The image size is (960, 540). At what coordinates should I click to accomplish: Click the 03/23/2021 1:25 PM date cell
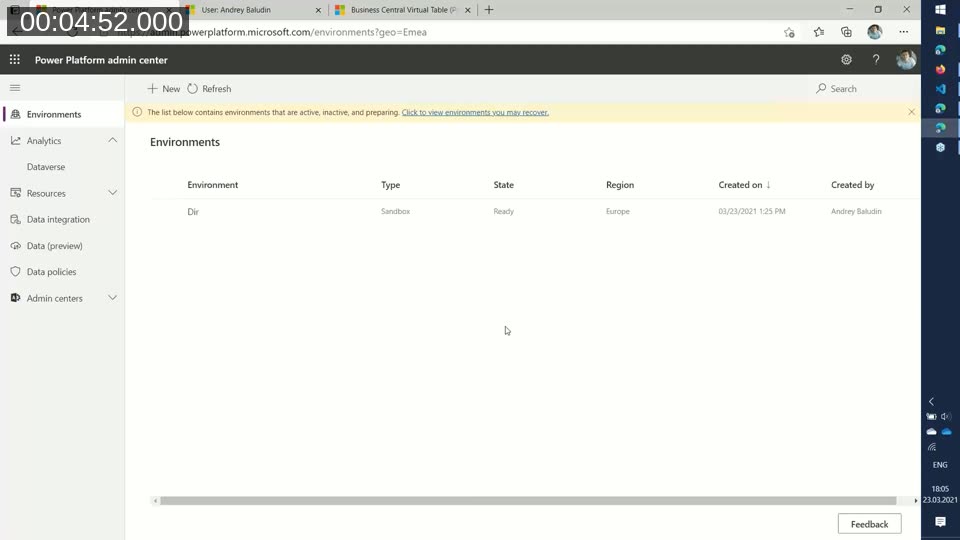tap(752, 211)
